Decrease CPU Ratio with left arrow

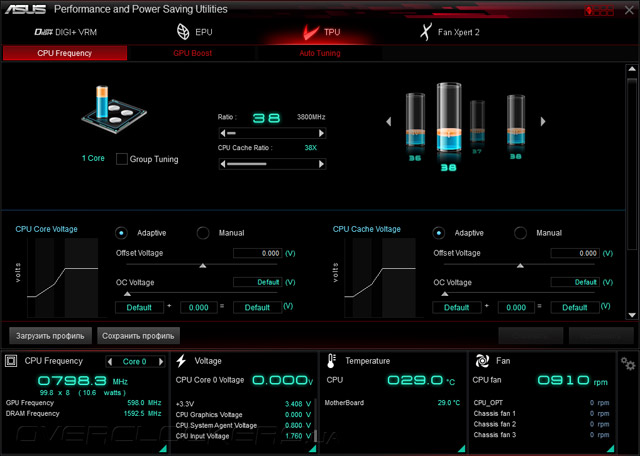[223, 133]
